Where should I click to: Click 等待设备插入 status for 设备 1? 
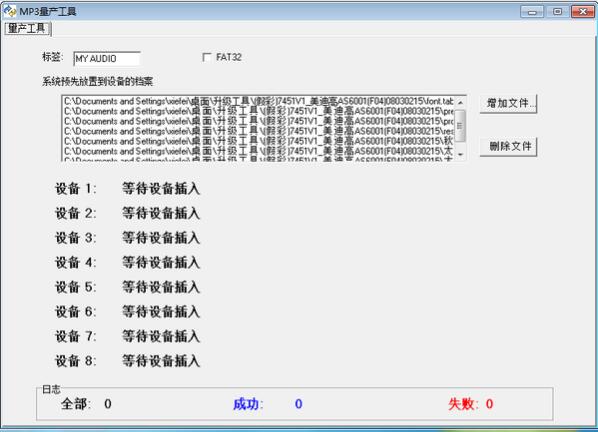coord(161,189)
